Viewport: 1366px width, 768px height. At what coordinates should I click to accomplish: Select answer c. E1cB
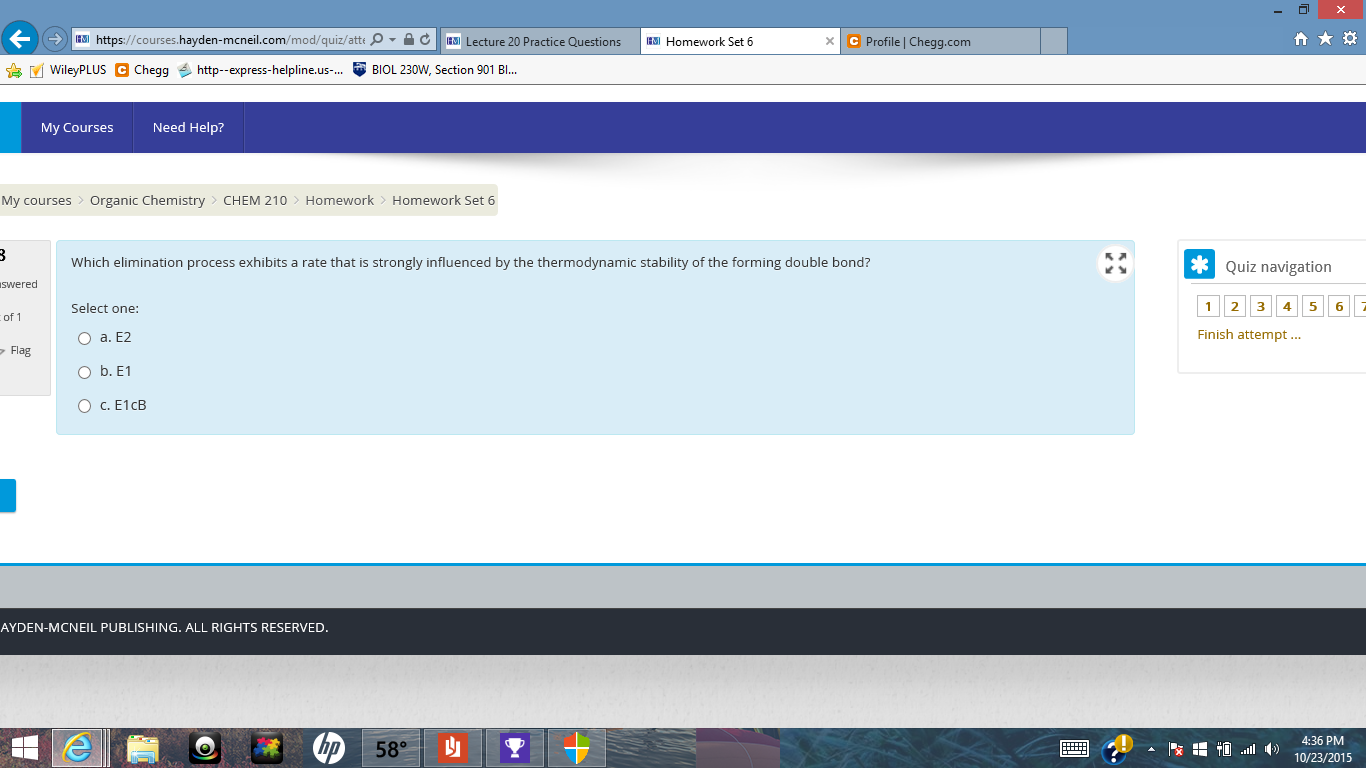click(x=85, y=406)
